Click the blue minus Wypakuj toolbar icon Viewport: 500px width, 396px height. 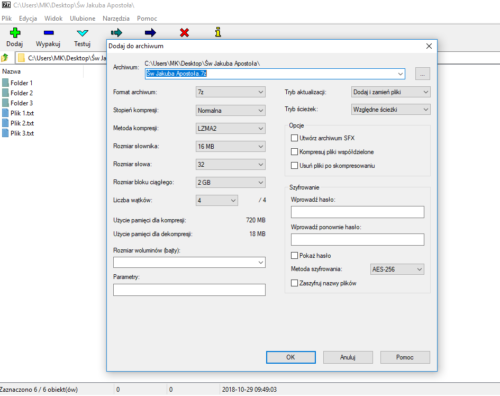click(x=49, y=33)
